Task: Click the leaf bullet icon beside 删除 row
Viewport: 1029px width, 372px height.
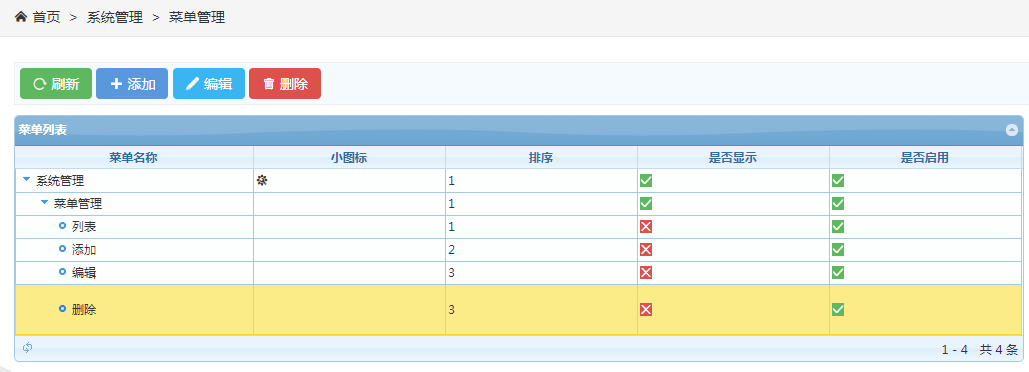Action: click(x=62, y=308)
